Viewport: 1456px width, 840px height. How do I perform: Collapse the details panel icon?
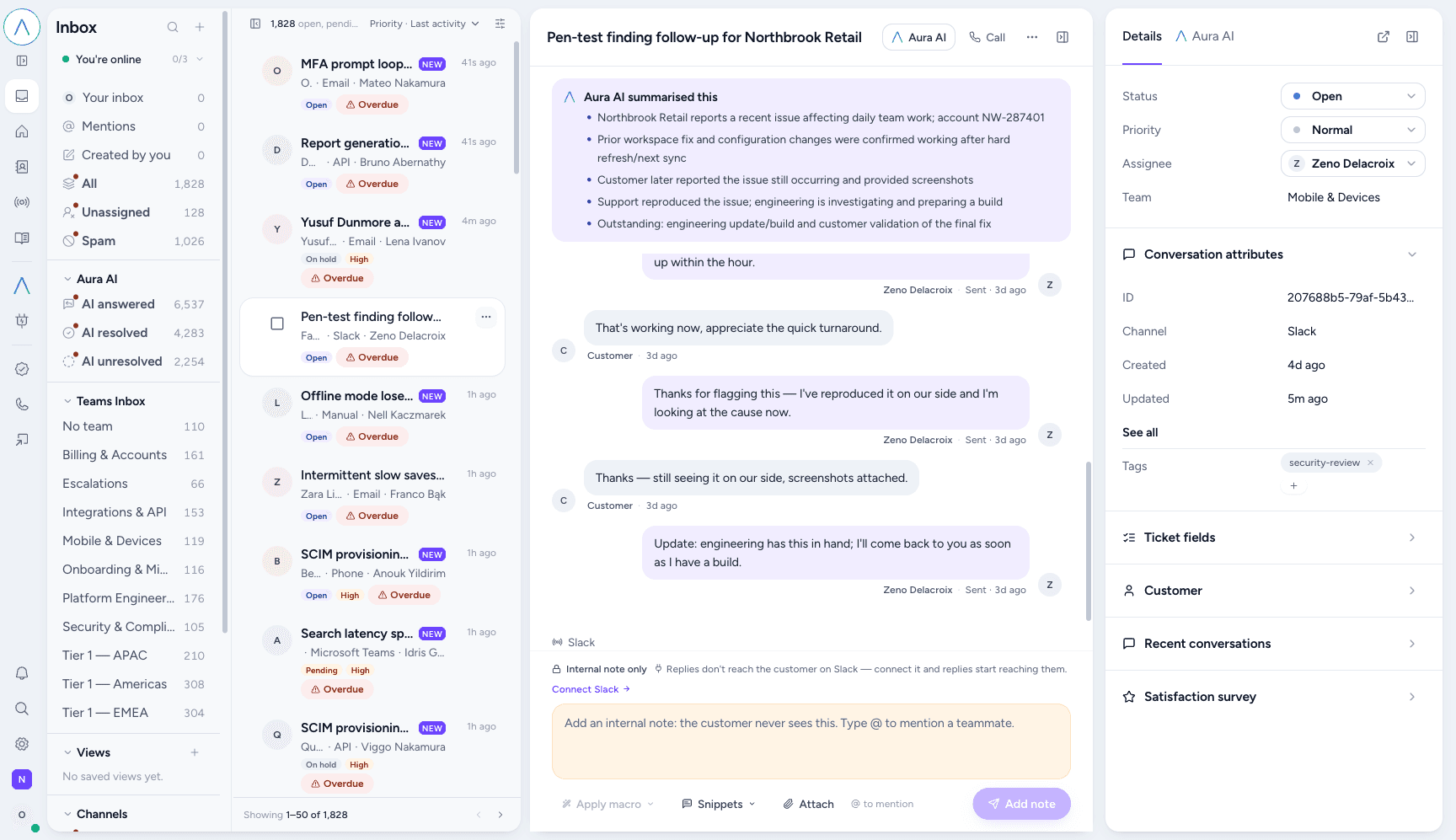(x=1412, y=36)
